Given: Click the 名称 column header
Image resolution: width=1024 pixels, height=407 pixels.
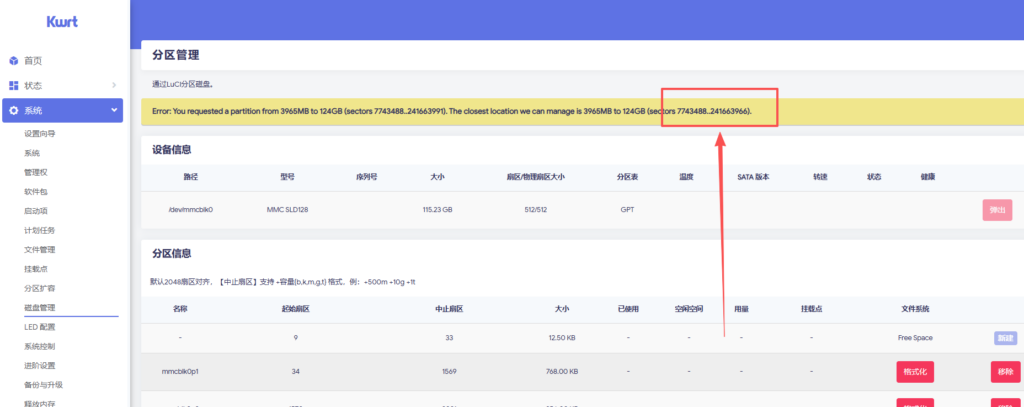Looking at the screenshot, I should [x=180, y=308].
